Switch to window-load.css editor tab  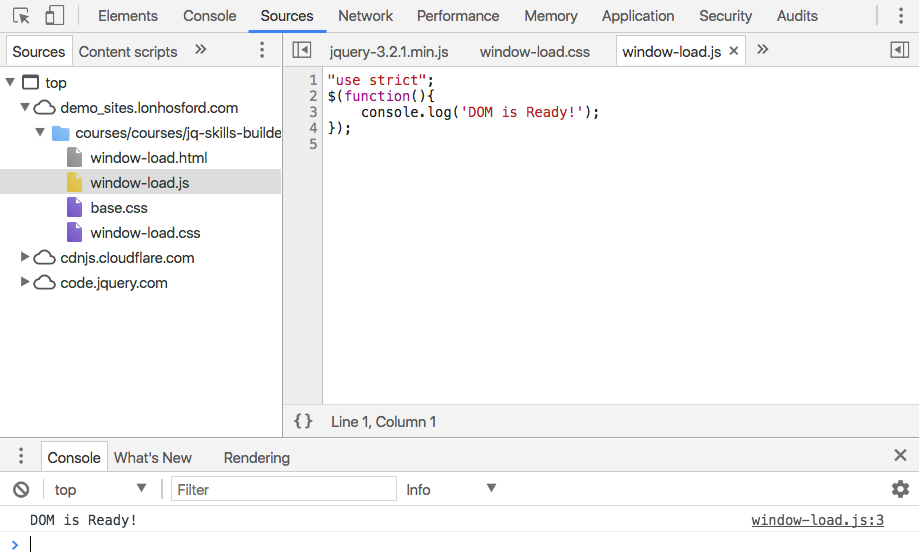tap(535, 52)
